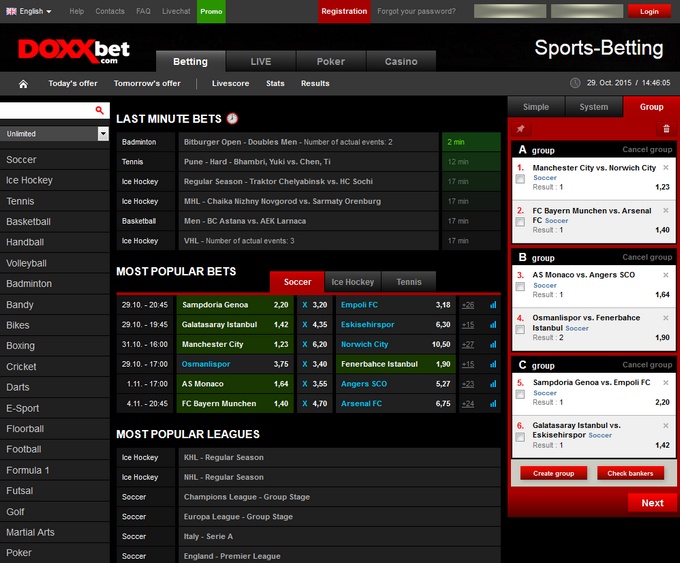The width and height of the screenshot is (680, 563).
Task: Click Last Minute Bets clock icon
Action: click(x=232, y=118)
